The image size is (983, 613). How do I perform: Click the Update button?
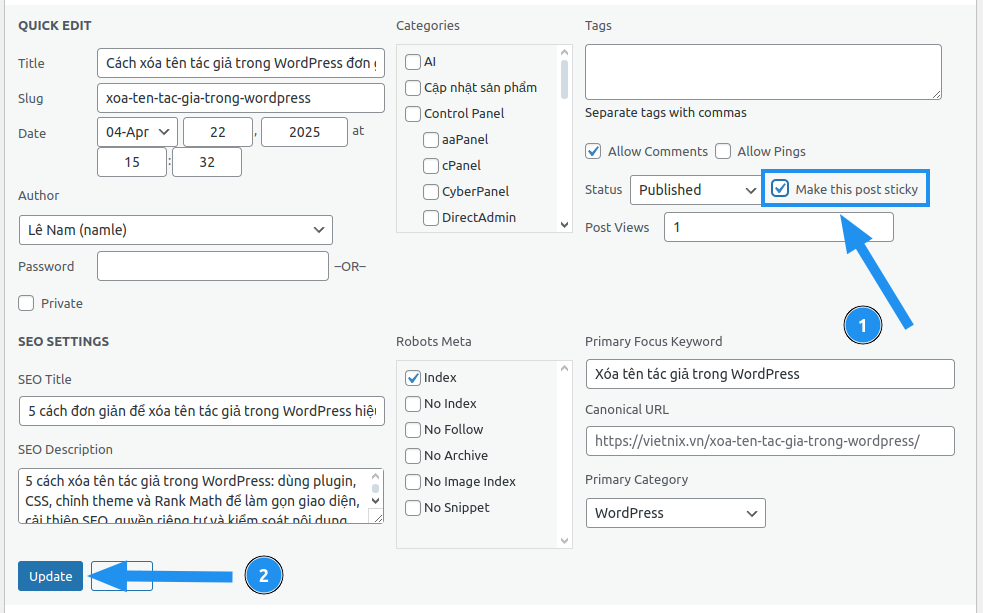(50, 576)
